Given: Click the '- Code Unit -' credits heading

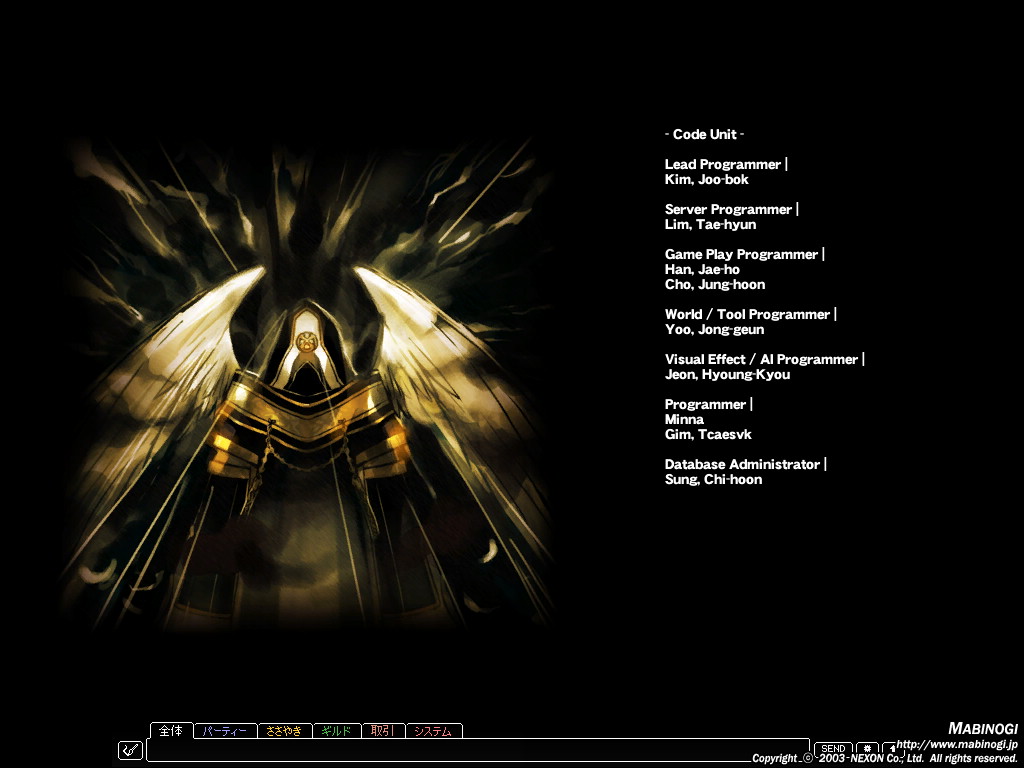Looking at the screenshot, I should tap(705, 134).
